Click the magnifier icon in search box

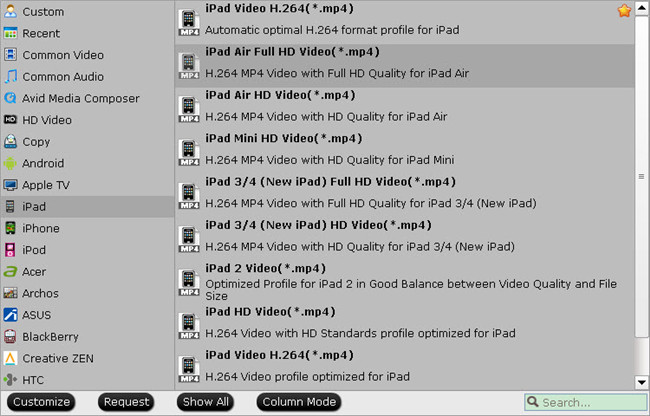[x=533, y=401]
